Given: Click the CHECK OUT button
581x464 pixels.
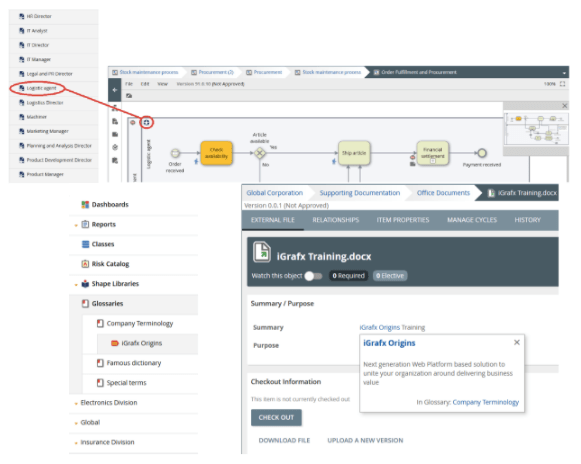Looking at the screenshot, I should pos(276,418).
